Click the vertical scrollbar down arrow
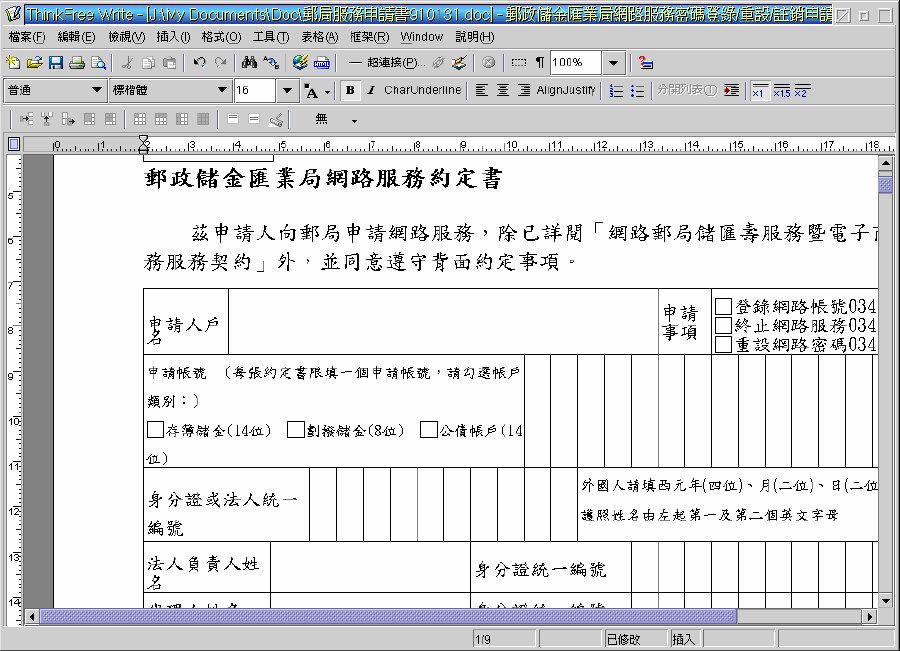The image size is (900, 651). [885, 601]
